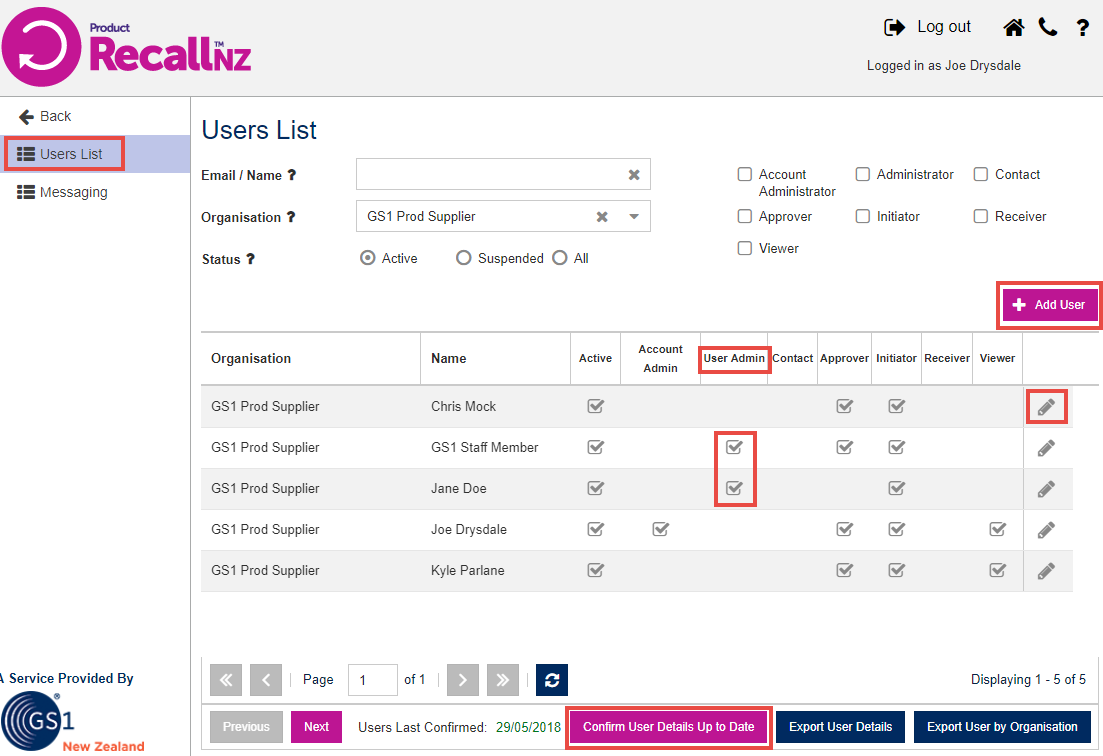Select the All status radio button
Viewport: 1103px width, 756px height.
[559, 258]
